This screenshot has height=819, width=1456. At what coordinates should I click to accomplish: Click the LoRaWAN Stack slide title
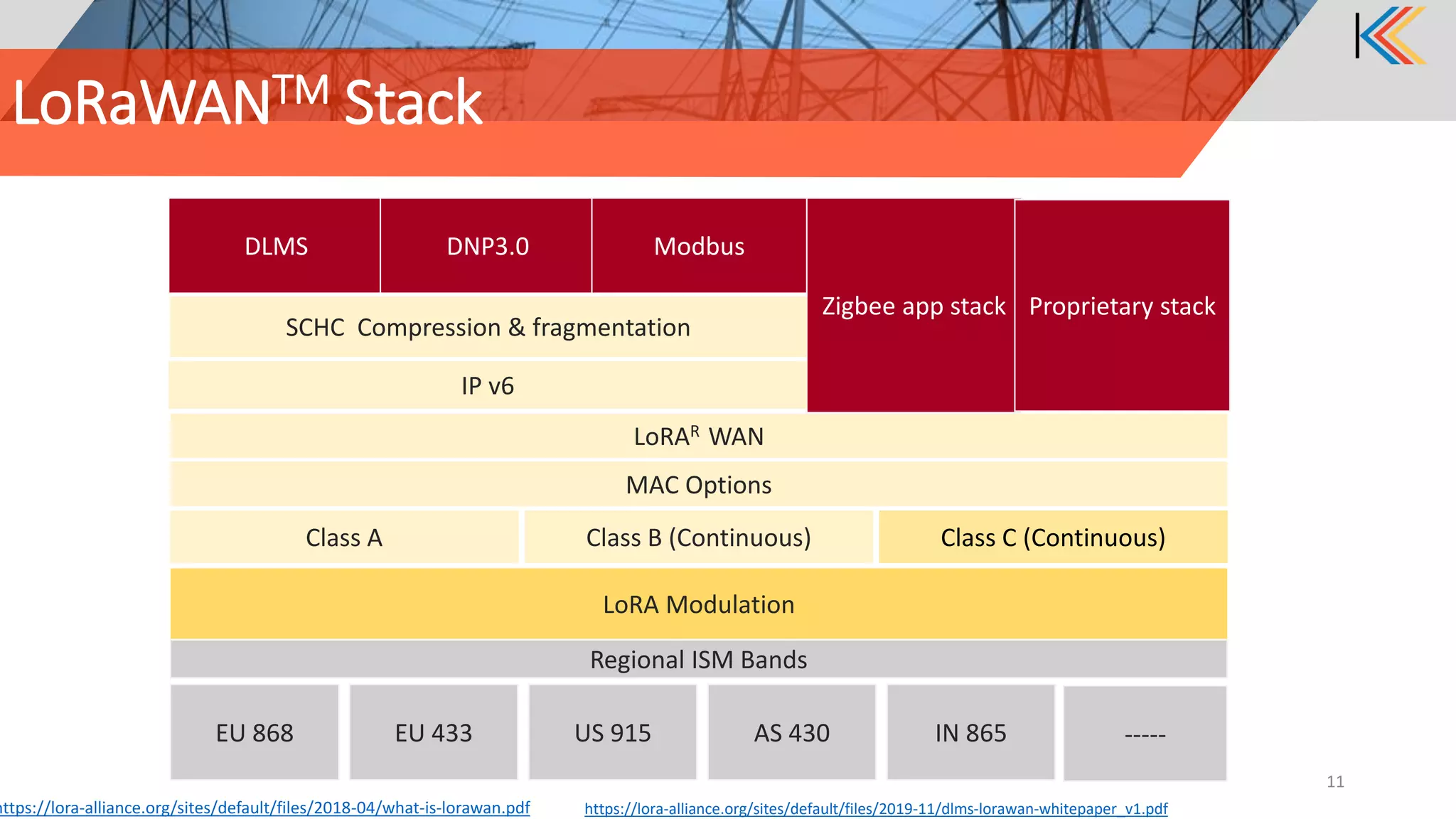[x=247, y=104]
